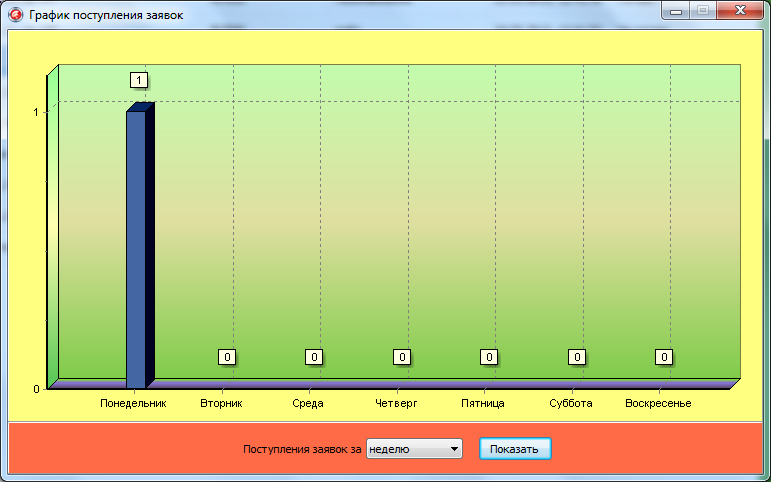Click the Поступления заявок за label
This screenshot has width=771, height=482.
tap(302, 449)
